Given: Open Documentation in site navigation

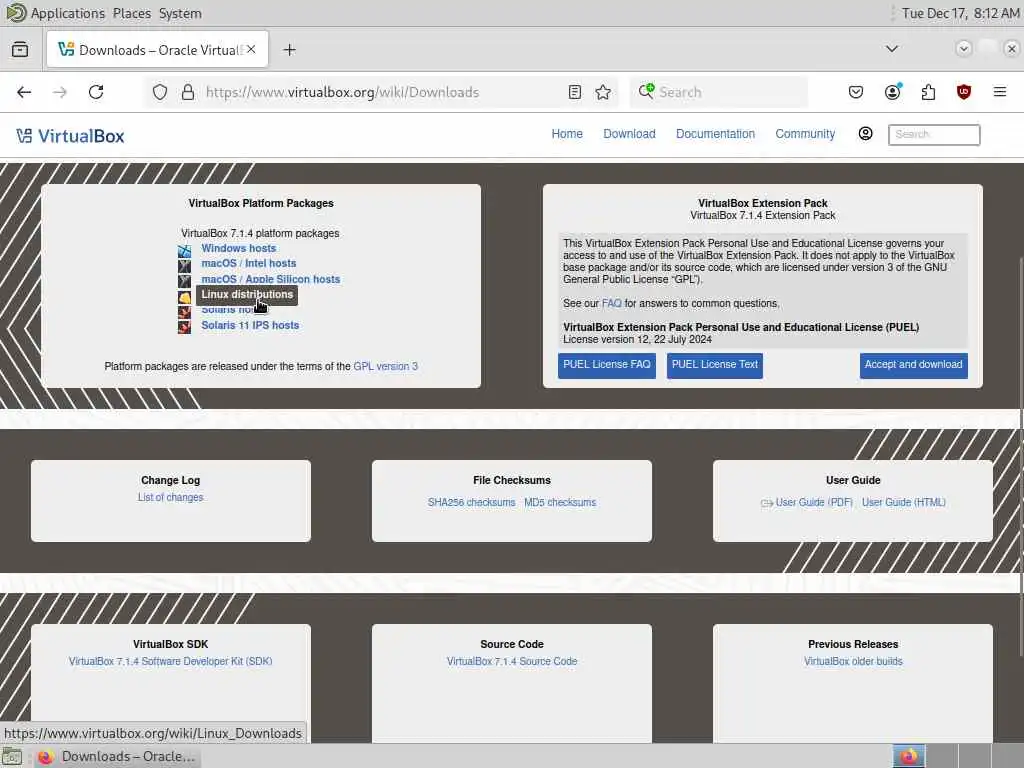Looking at the screenshot, I should 715,134.
